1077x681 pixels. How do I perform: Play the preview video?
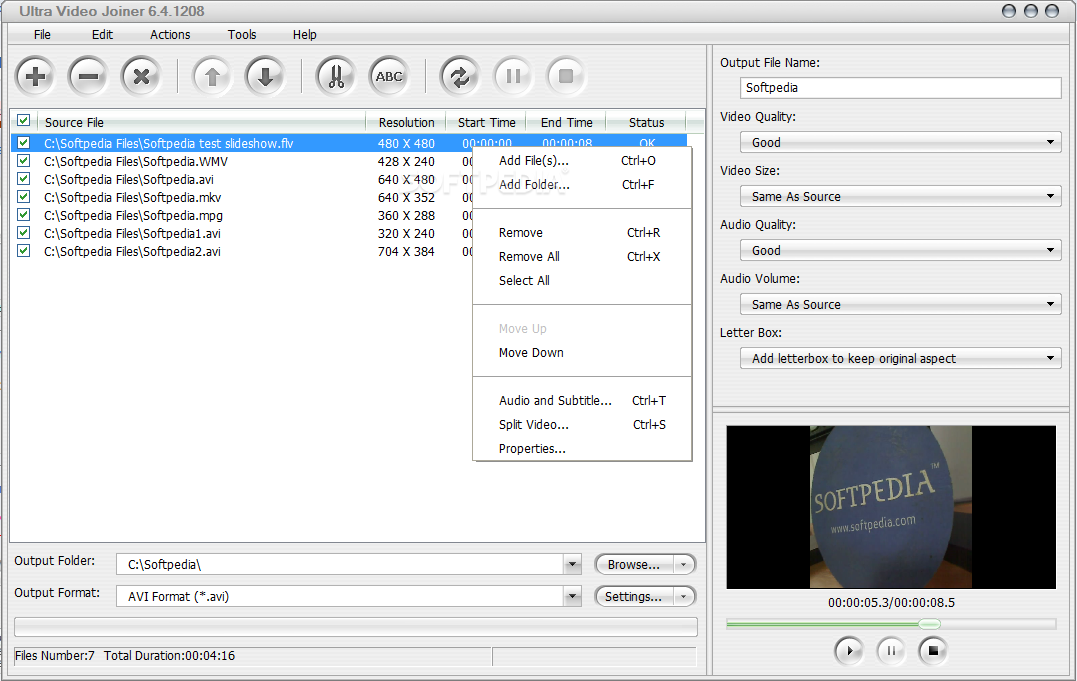[849, 650]
